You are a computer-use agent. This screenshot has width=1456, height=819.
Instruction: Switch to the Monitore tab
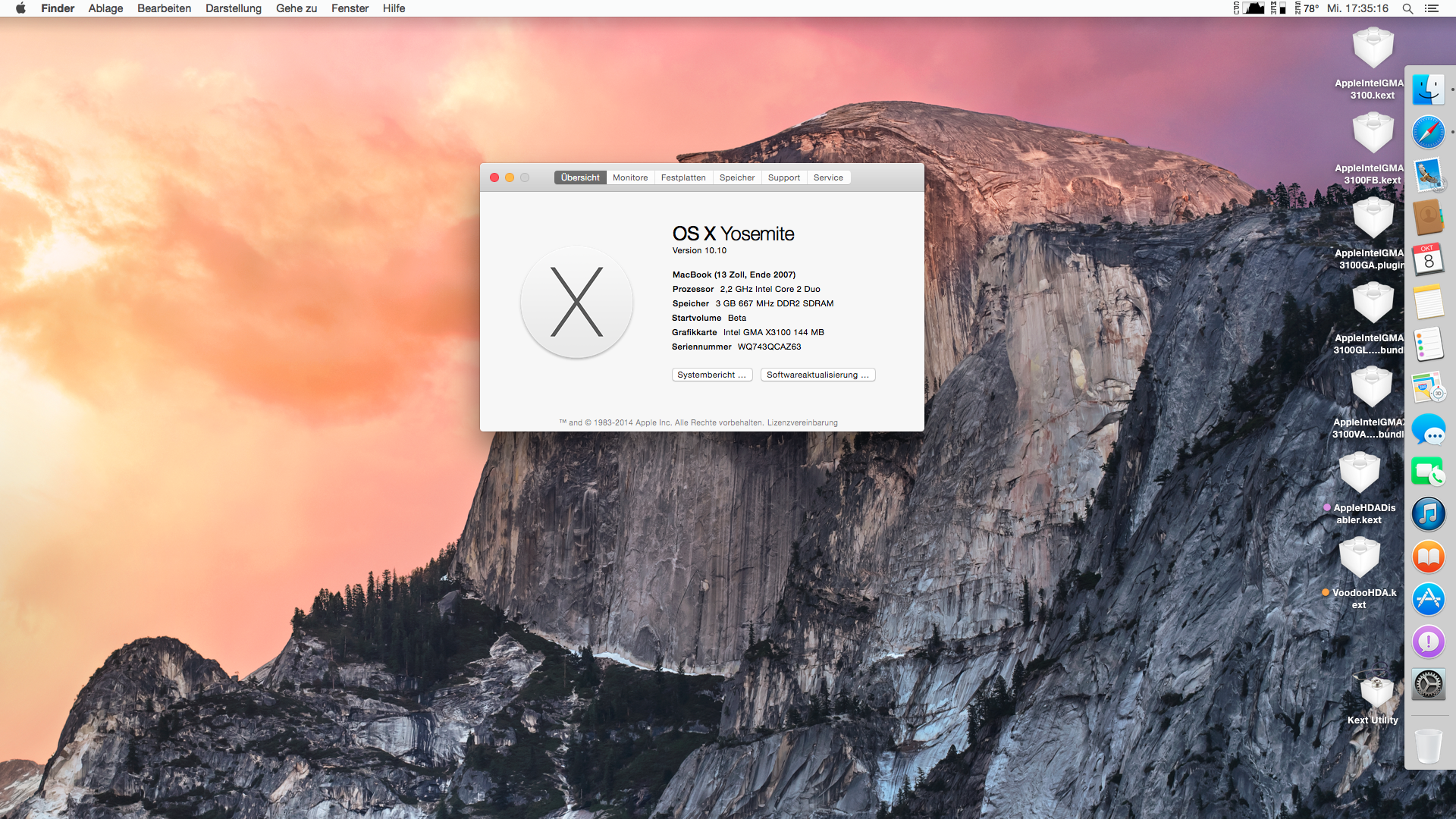[x=630, y=177]
